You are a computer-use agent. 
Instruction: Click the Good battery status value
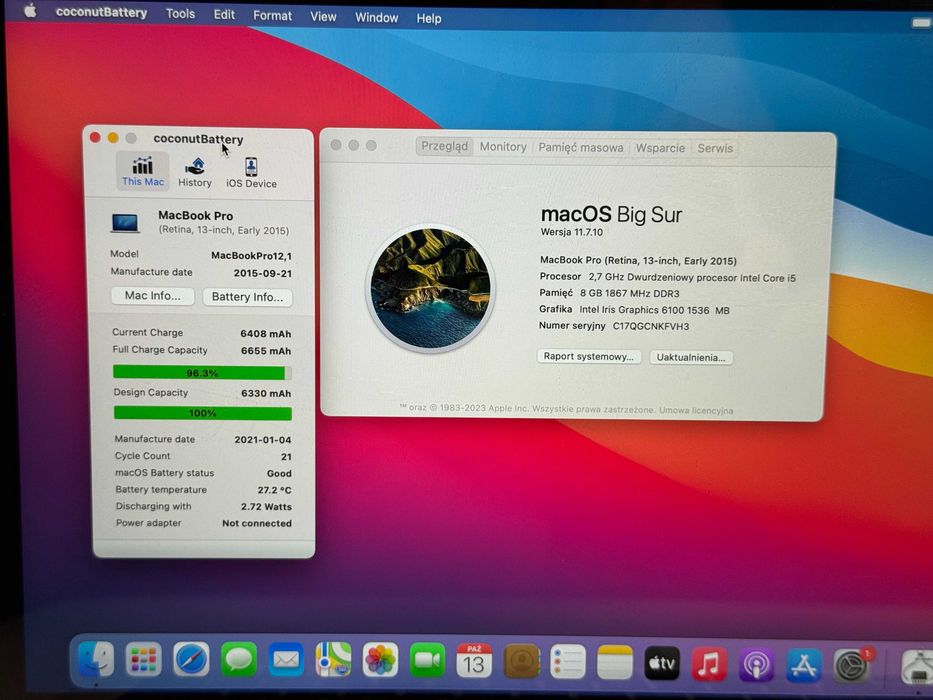tap(279, 474)
